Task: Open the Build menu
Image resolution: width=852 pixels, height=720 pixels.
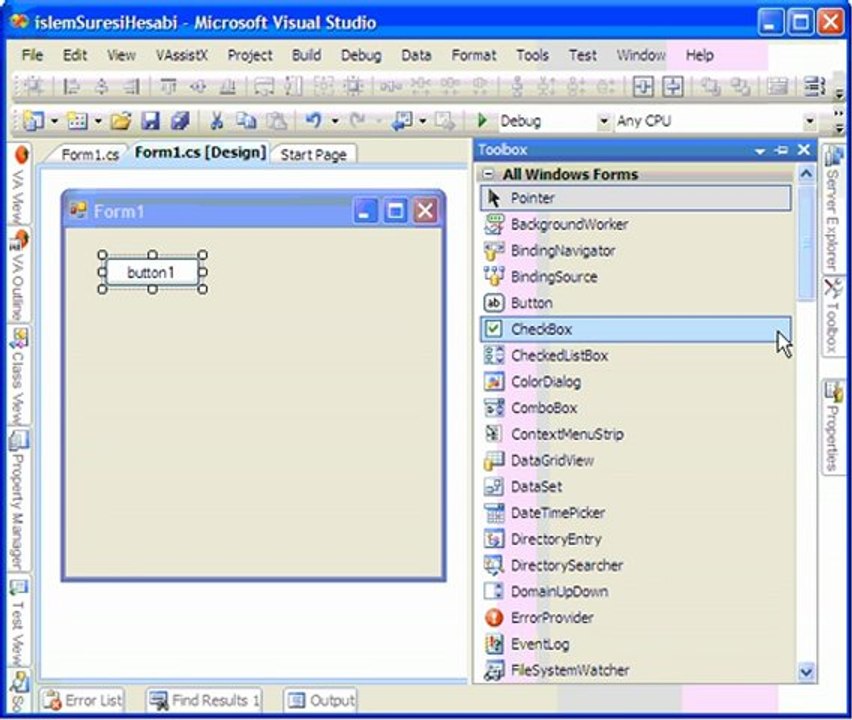Action: click(306, 55)
